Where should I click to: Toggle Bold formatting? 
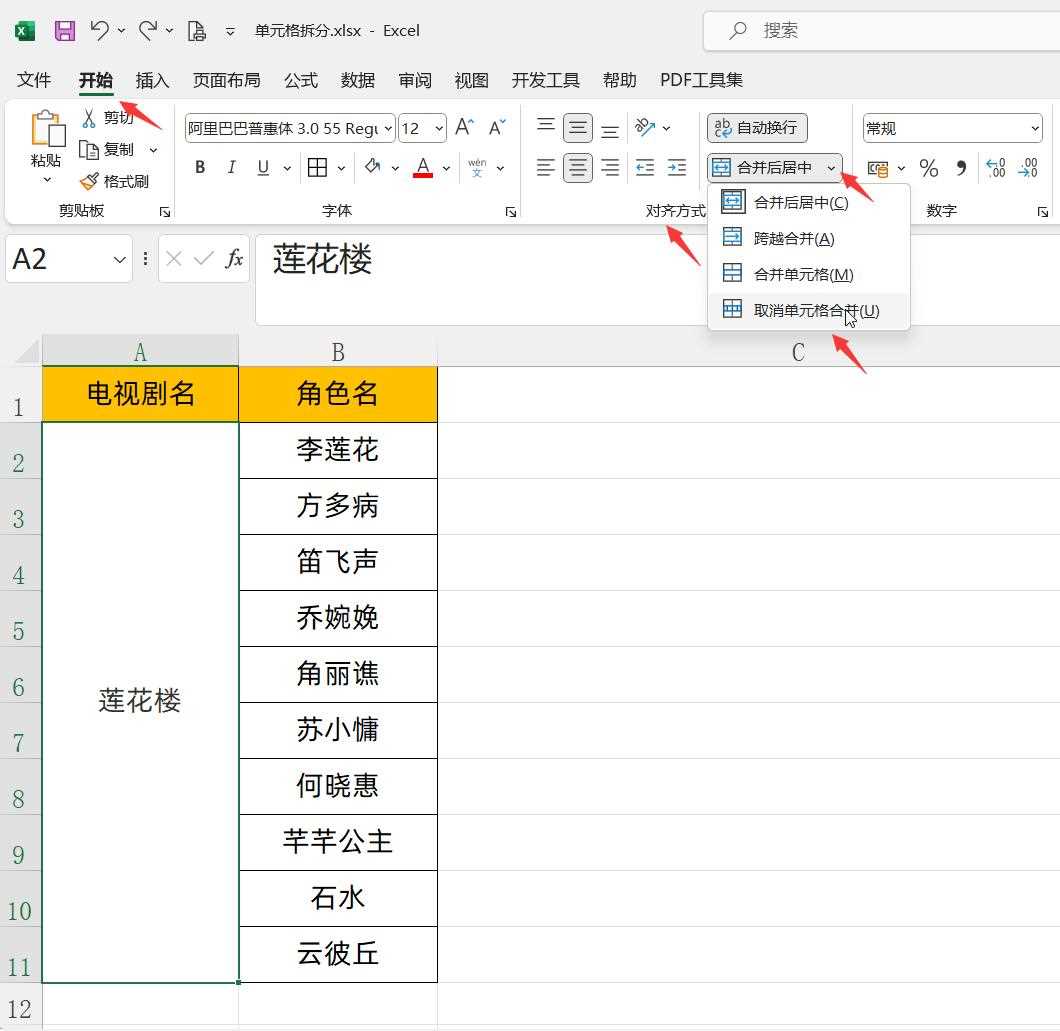coord(200,167)
